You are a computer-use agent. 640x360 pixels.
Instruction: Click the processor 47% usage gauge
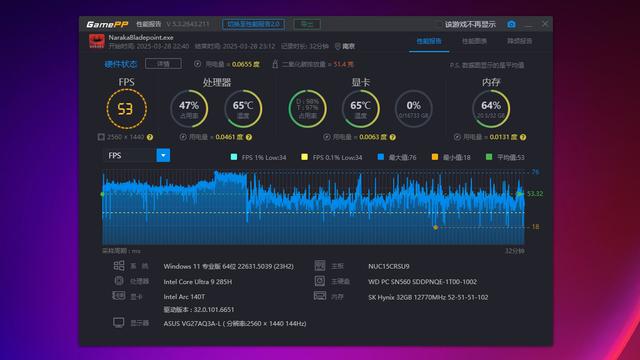(189, 109)
